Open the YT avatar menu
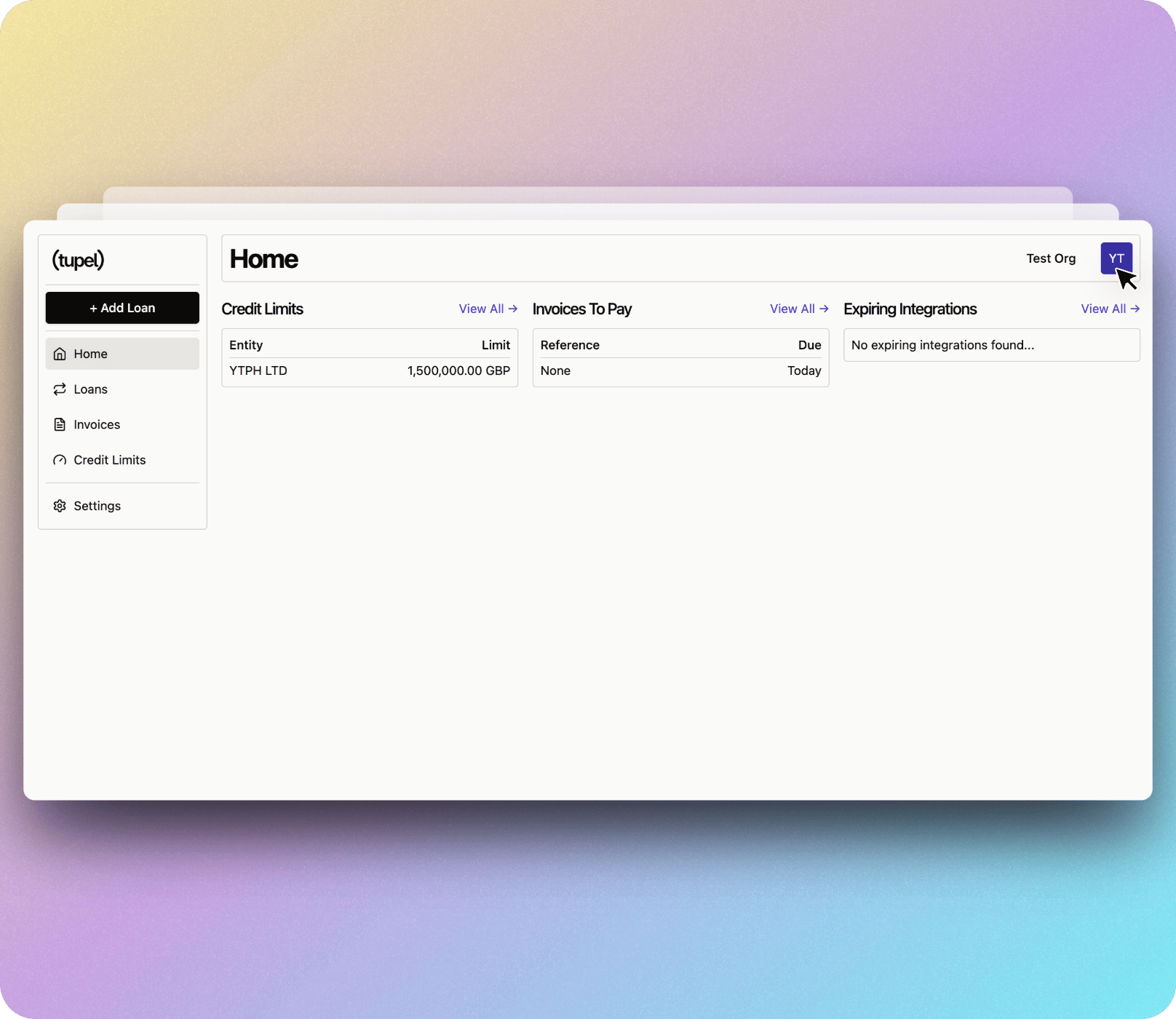This screenshot has height=1019, width=1176. click(x=1116, y=258)
